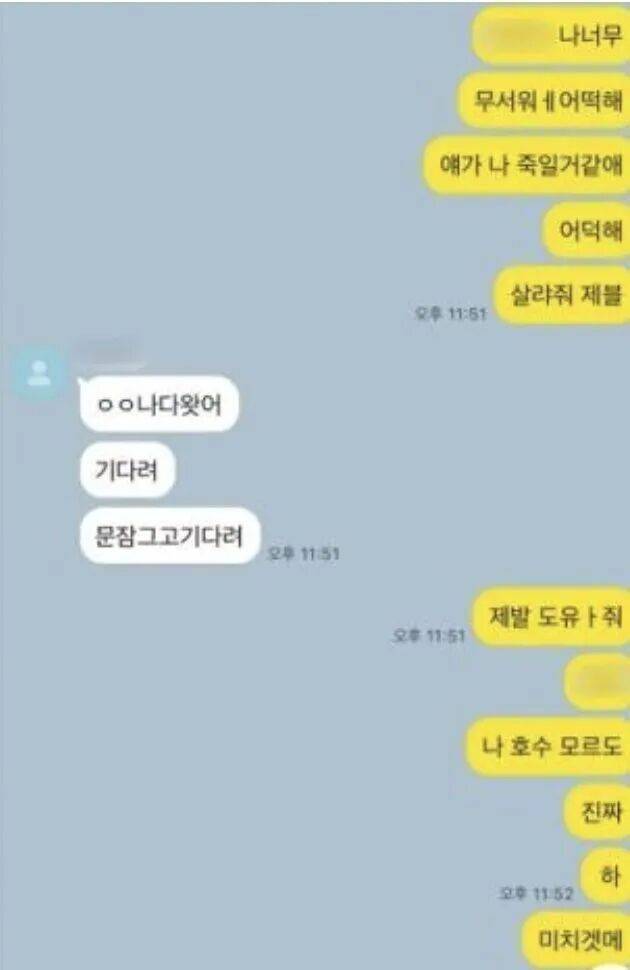The image size is (630, 970).
Task: Select the white 'ㅇㅇ나다왓어' message bubble
Action: [159, 404]
